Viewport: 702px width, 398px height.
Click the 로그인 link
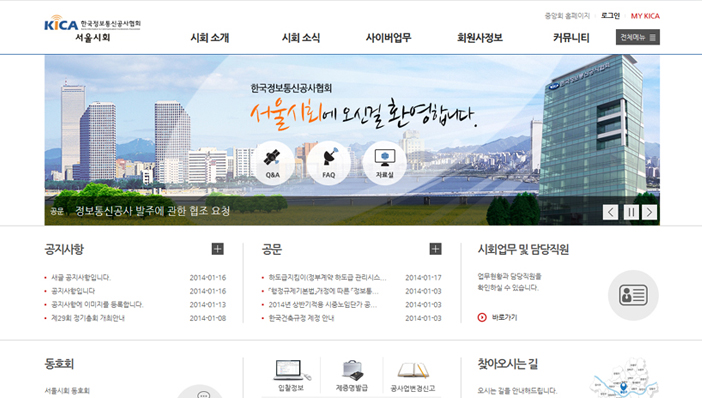point(610,16)
